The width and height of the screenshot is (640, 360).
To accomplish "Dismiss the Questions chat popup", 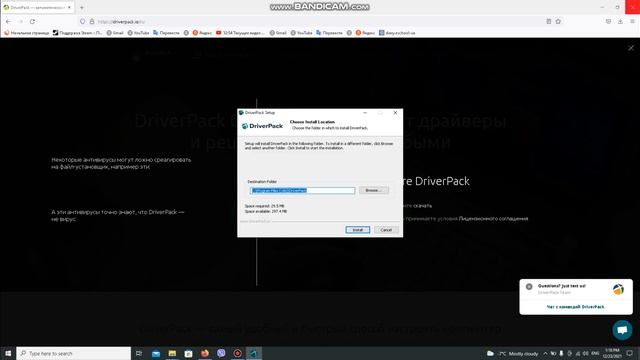I will (529, 287).
